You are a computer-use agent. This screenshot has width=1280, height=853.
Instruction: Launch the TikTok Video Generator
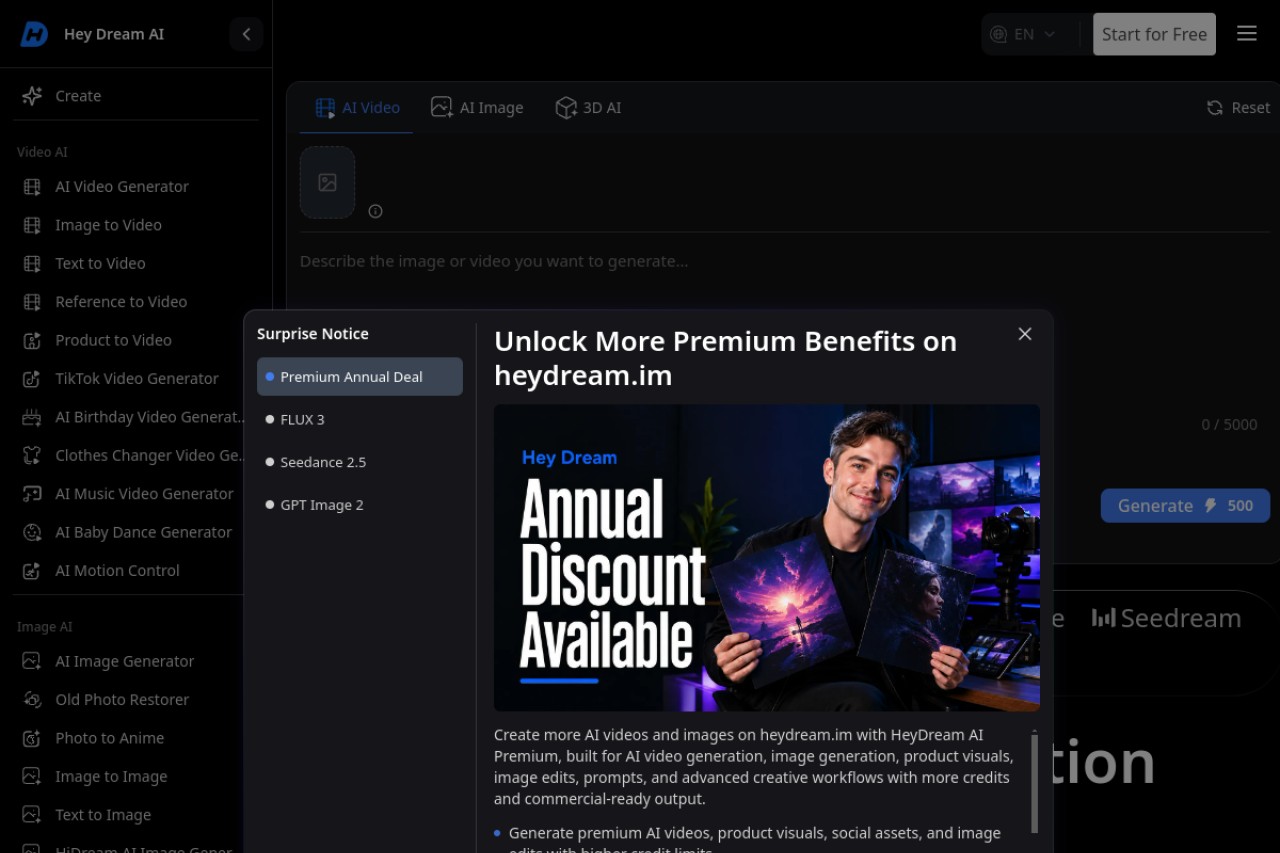[136, 379]
